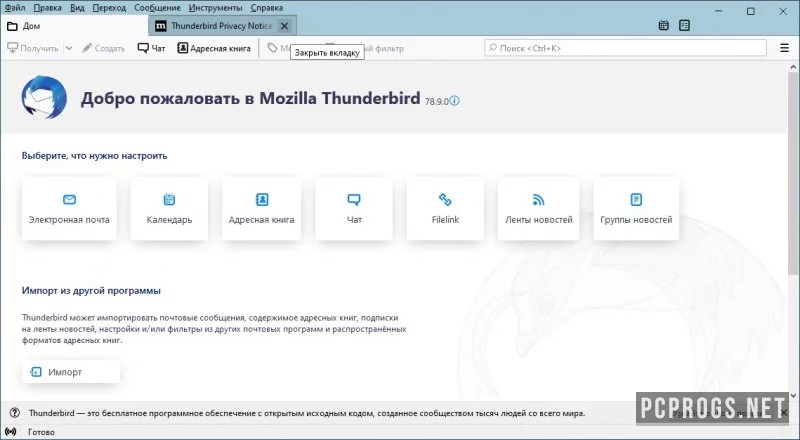Open the Сообщение menu
800x440 pixels.
click(157, 8)
